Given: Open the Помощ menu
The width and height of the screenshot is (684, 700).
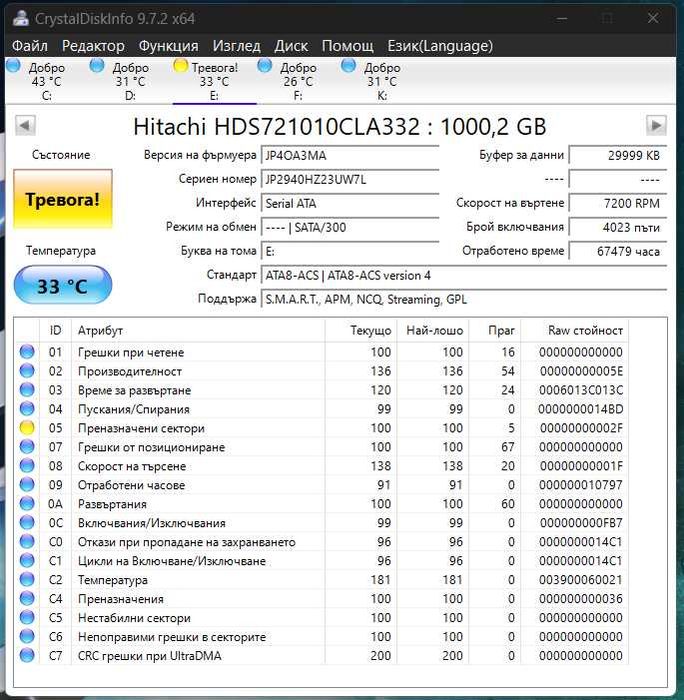Looking at the screenshot, I should tap(347, 46).
